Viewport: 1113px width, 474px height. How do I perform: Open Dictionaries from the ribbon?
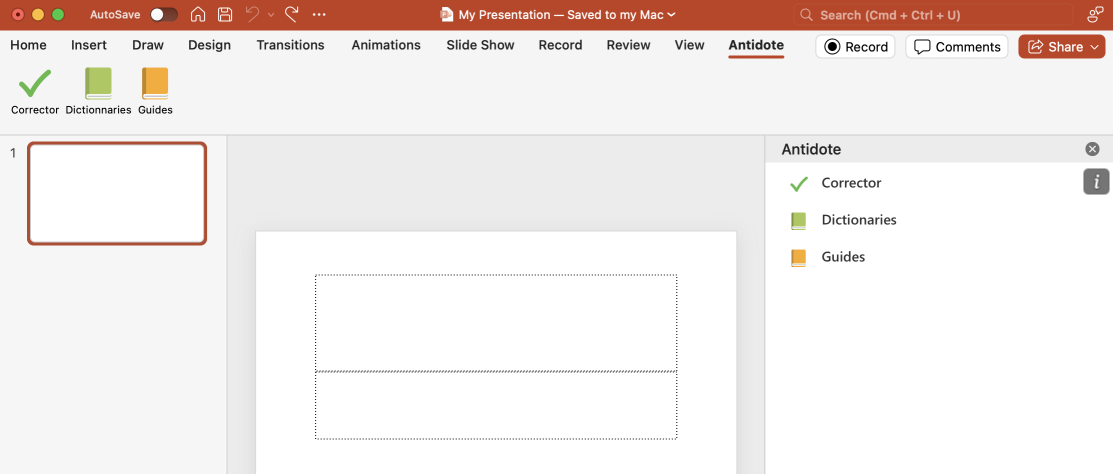tap(98, 91)
